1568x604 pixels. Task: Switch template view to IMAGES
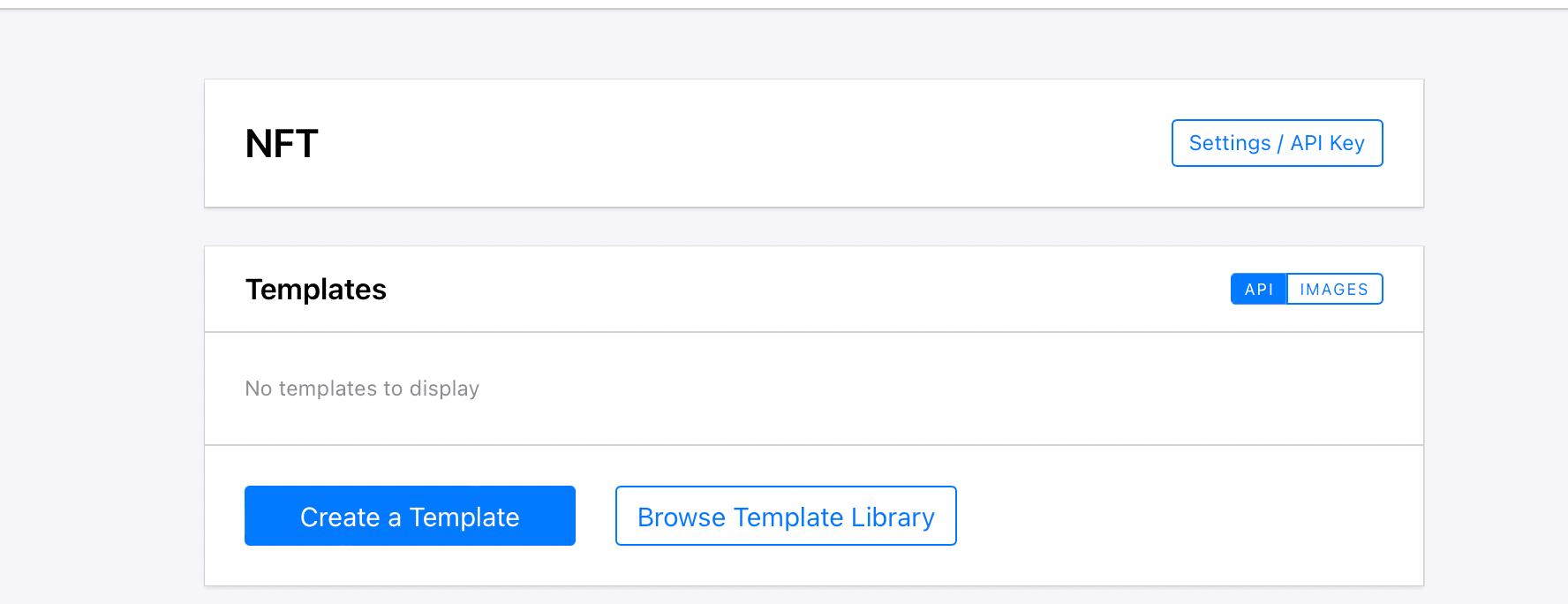[1334, 290]
